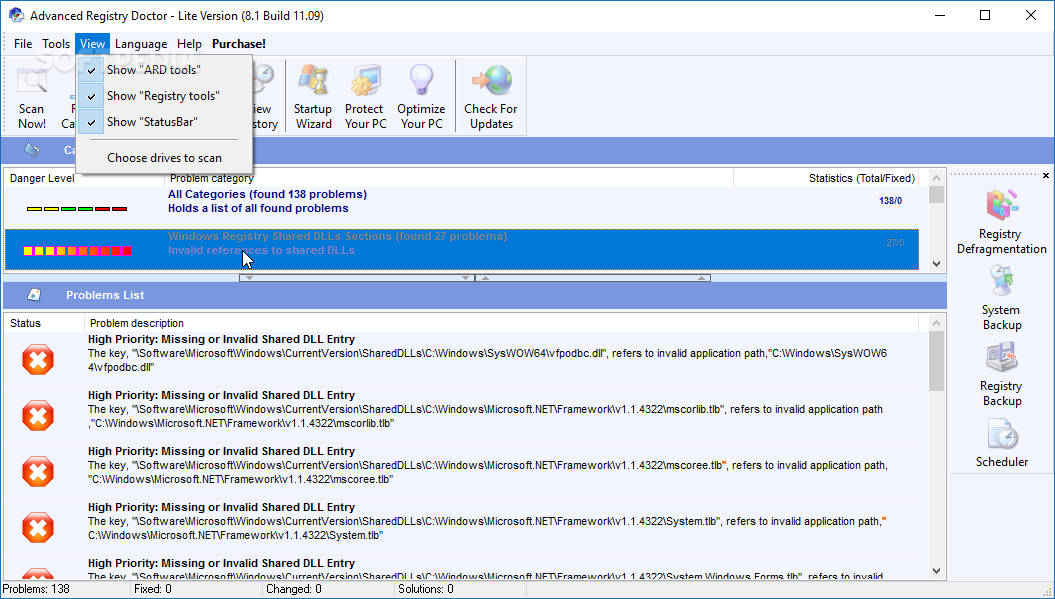Click the 138/0 statistics value
The height and width of the screenshot is (599, 1055).
tap(890, 201)
